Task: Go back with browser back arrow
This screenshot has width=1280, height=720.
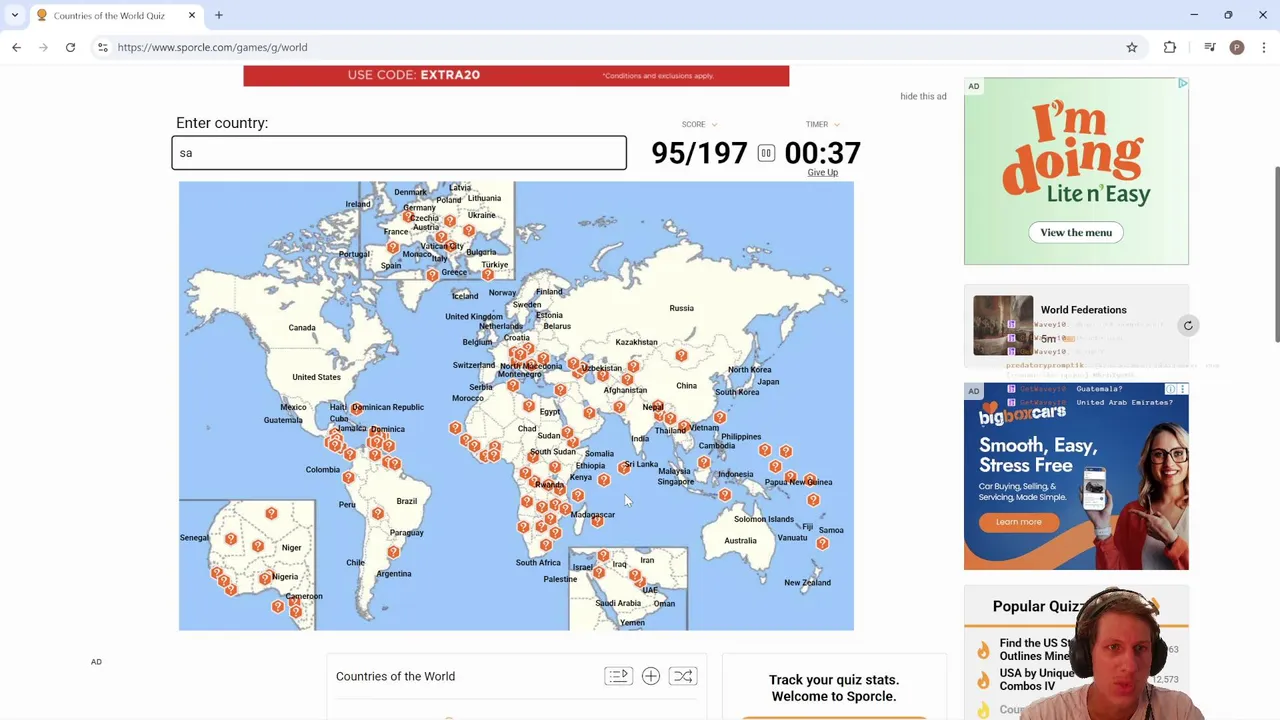Action: click(16, 47)
